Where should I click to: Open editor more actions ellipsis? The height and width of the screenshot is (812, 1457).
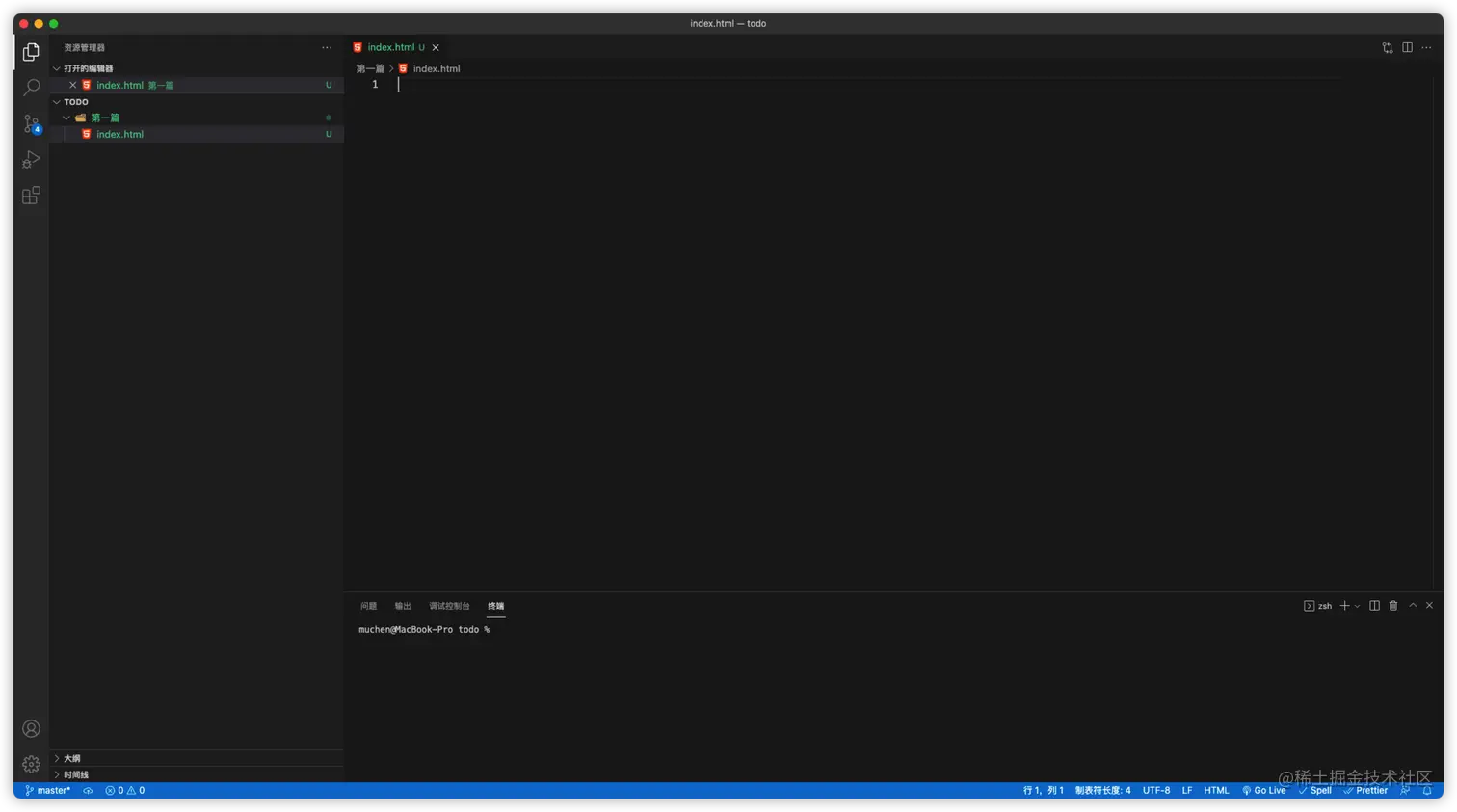1426,47
